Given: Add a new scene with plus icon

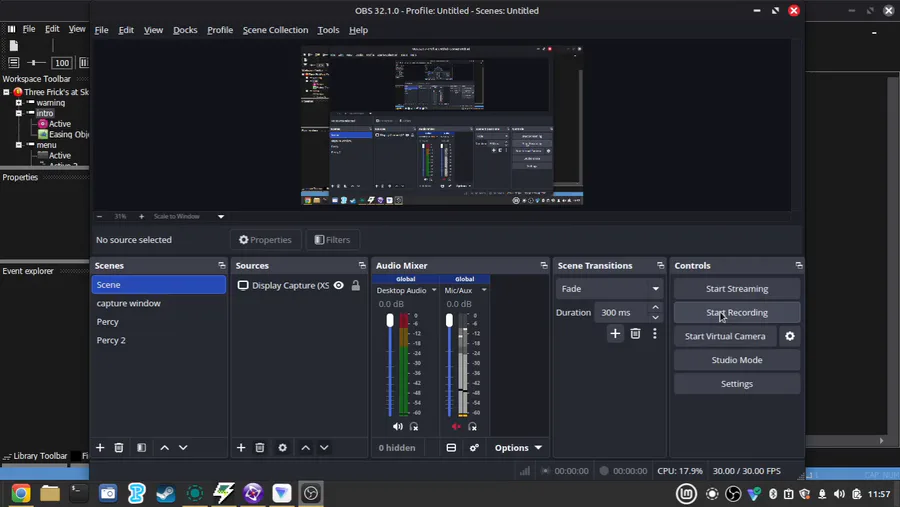Looking at the screenshot, I should 100,447.
